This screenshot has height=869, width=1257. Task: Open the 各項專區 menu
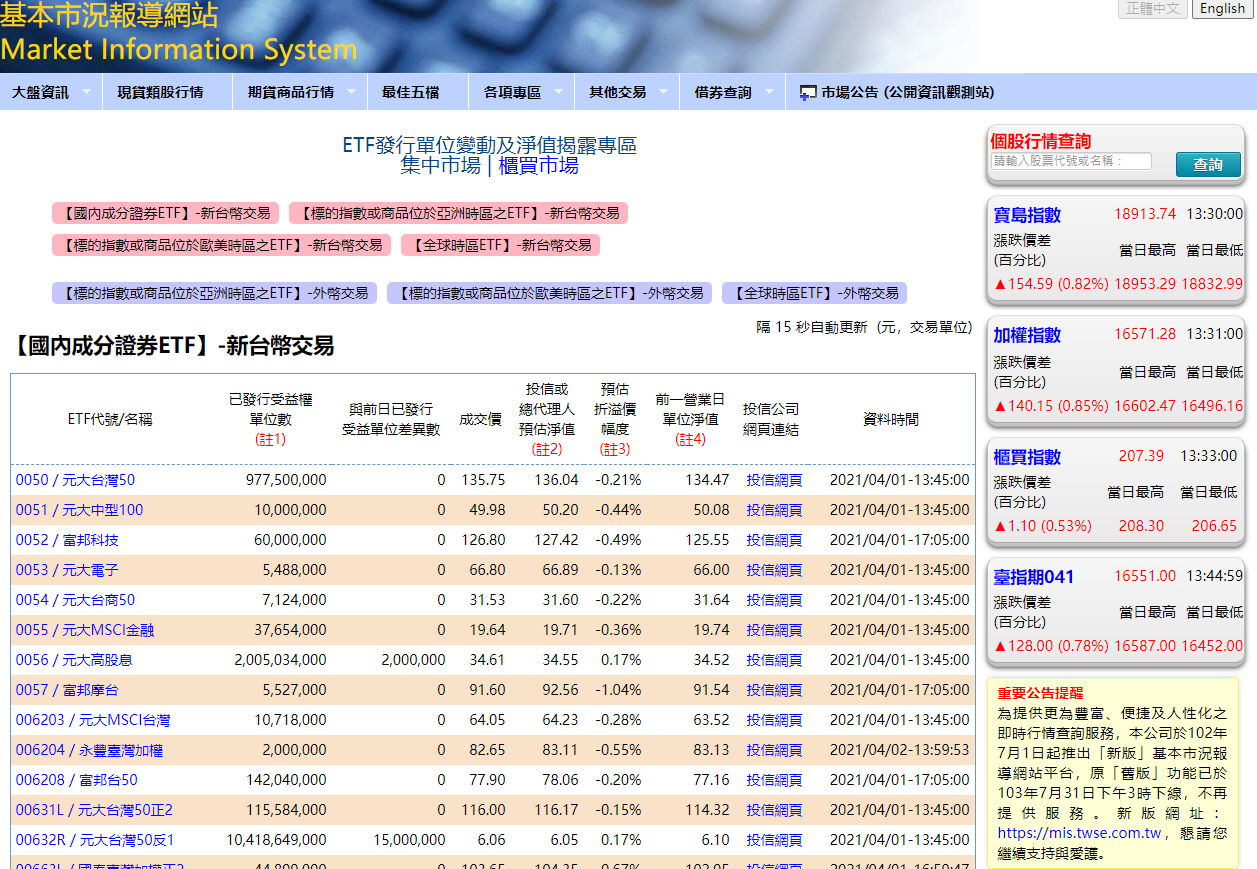pos(512,92)
